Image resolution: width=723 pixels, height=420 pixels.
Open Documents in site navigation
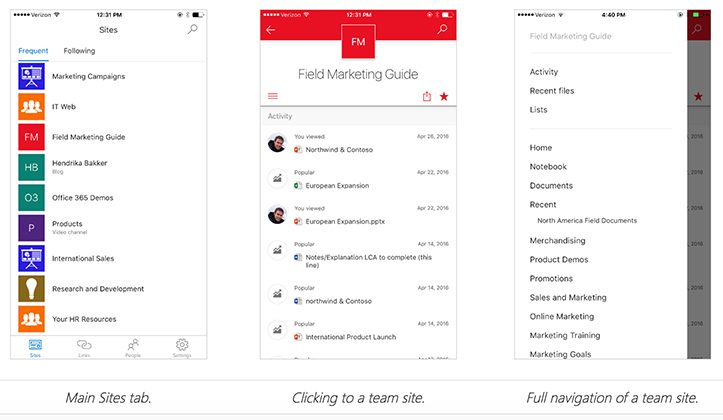pyautogui.click(x=551, y=185)
